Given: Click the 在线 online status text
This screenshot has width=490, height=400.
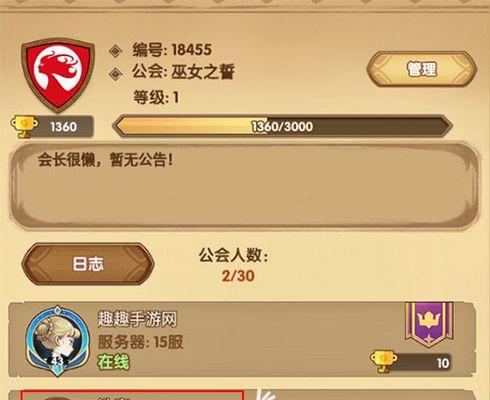Looking at the screenshot, I should 113,362.
